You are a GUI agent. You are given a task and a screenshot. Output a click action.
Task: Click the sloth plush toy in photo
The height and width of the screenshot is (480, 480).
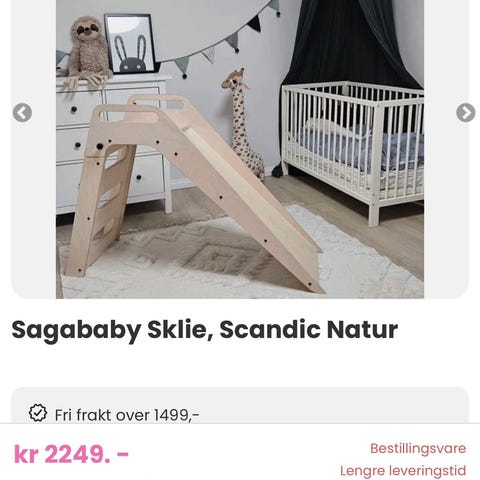click(86, 50)
